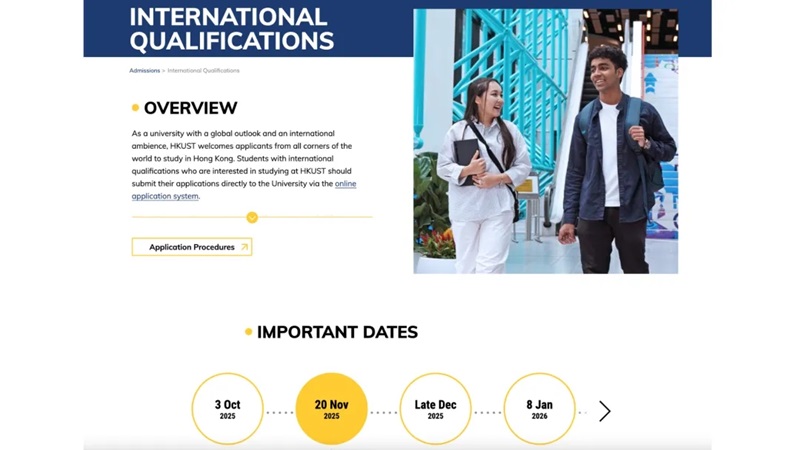Open the Application Procedures button
800x450 pixels.
(192, 247)
